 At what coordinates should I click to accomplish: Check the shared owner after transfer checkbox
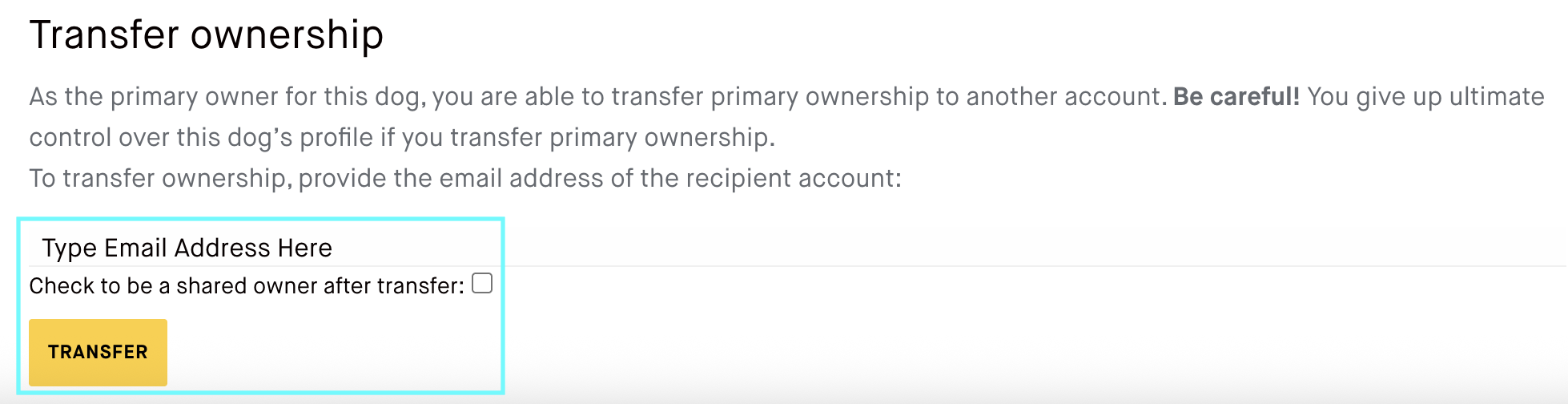pyautogui.click(x=482, y=284)
